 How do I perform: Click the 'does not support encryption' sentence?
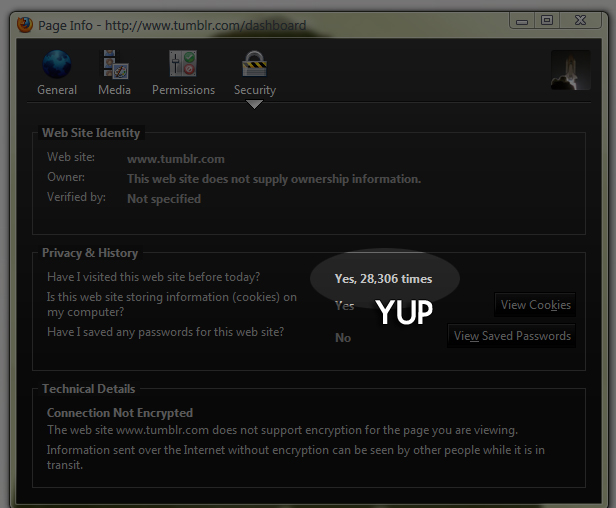click(x=282, y=430)
